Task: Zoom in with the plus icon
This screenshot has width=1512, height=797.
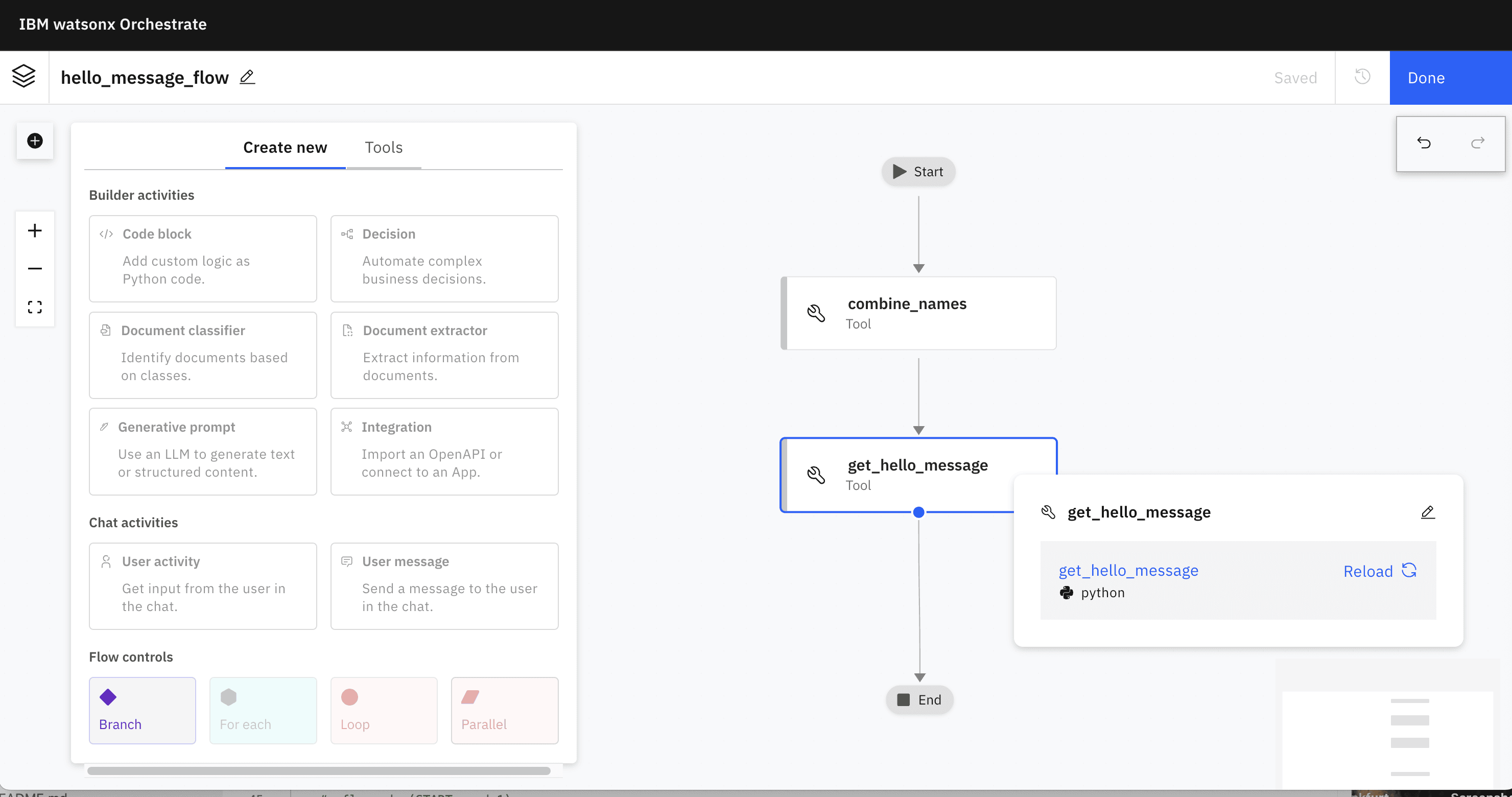Action: tap(35, 230)
